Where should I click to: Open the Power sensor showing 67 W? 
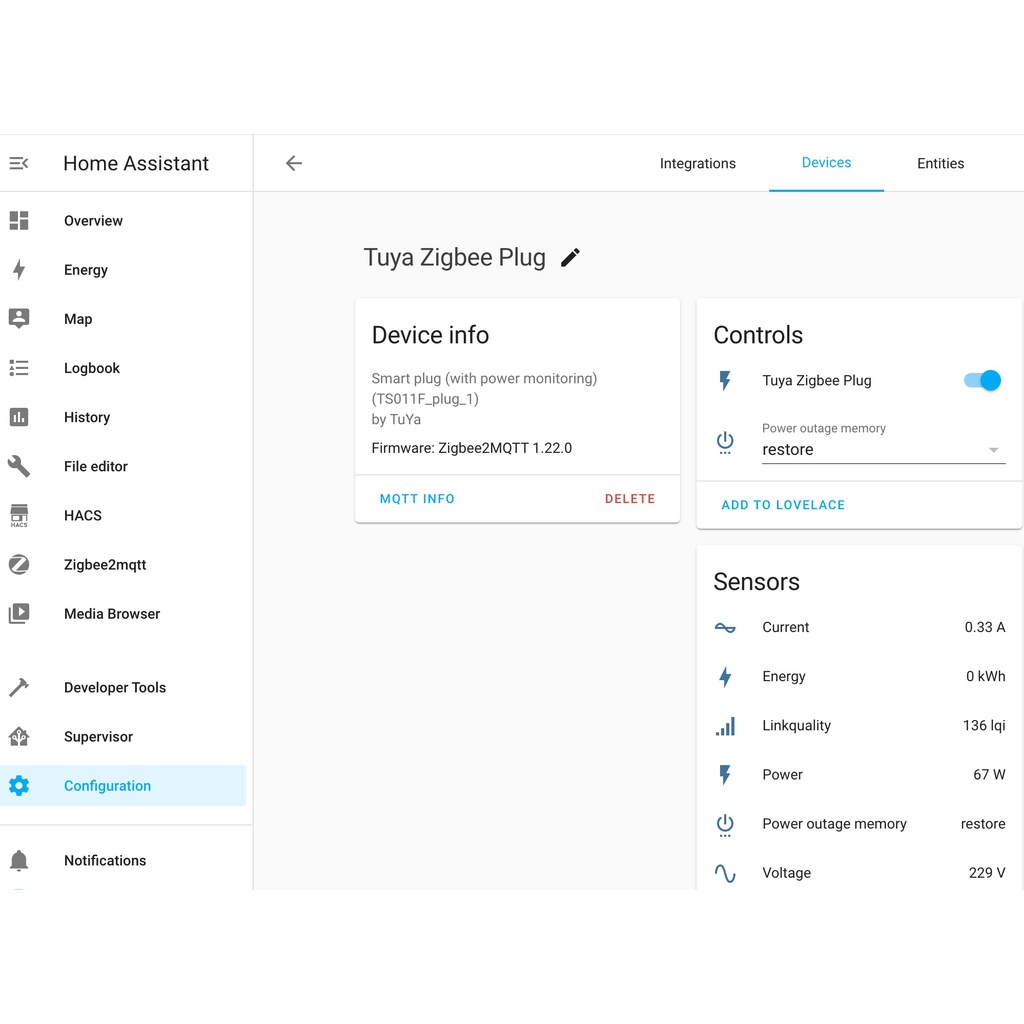point(858,775)
